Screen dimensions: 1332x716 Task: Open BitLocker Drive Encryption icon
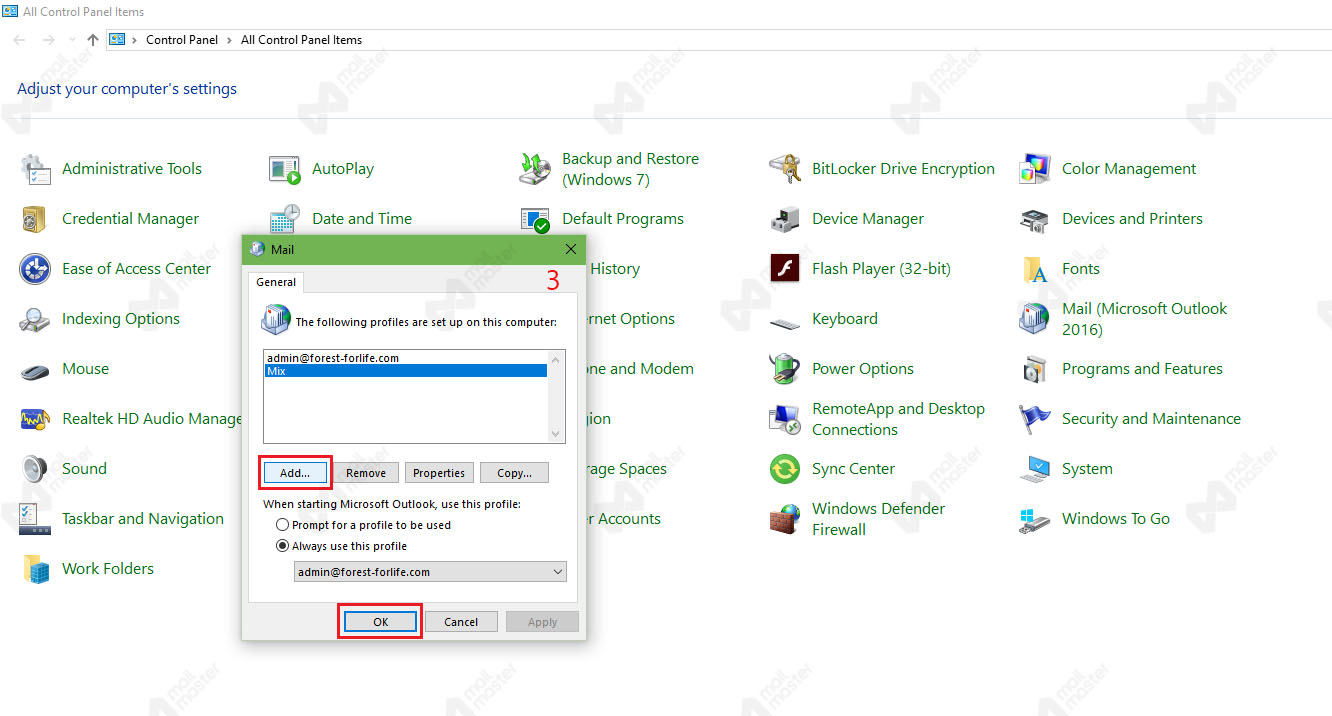(785, 169)
